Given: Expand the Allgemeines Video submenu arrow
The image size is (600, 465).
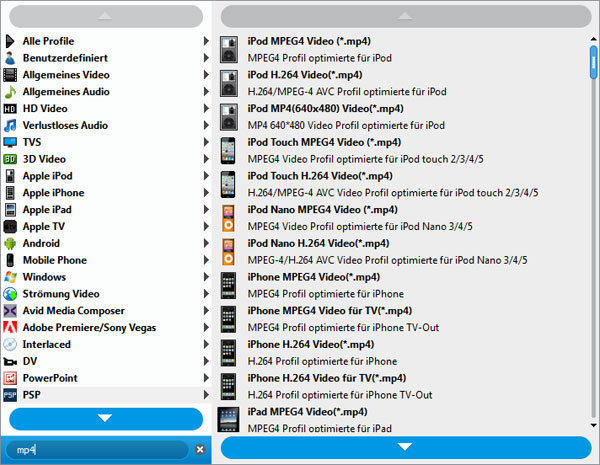Looking at the screenshot, I should coord(206,75).
